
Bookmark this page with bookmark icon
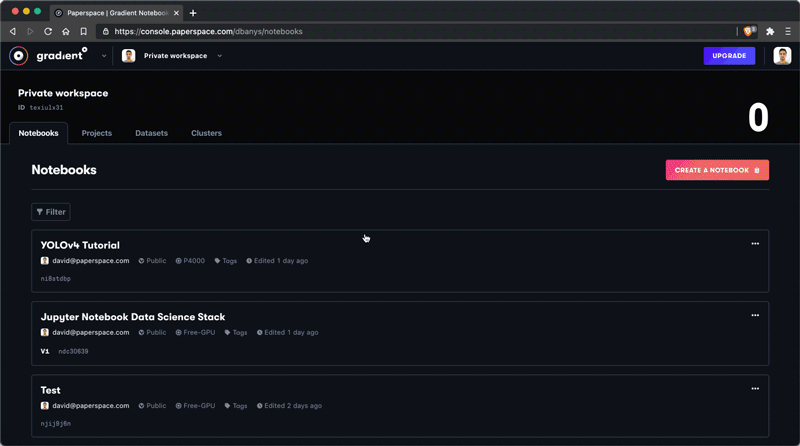click(x=84, y=32)
